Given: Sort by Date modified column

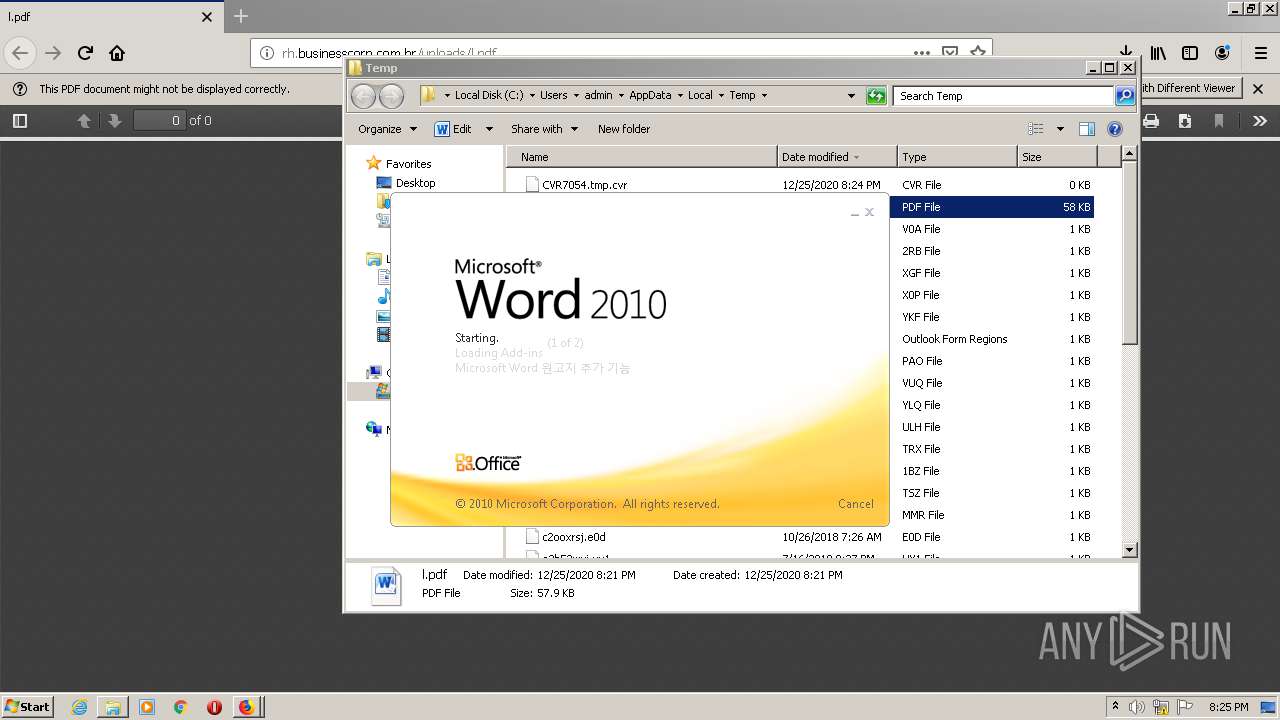Looking at the screenshot, I should tap(837, 157).
